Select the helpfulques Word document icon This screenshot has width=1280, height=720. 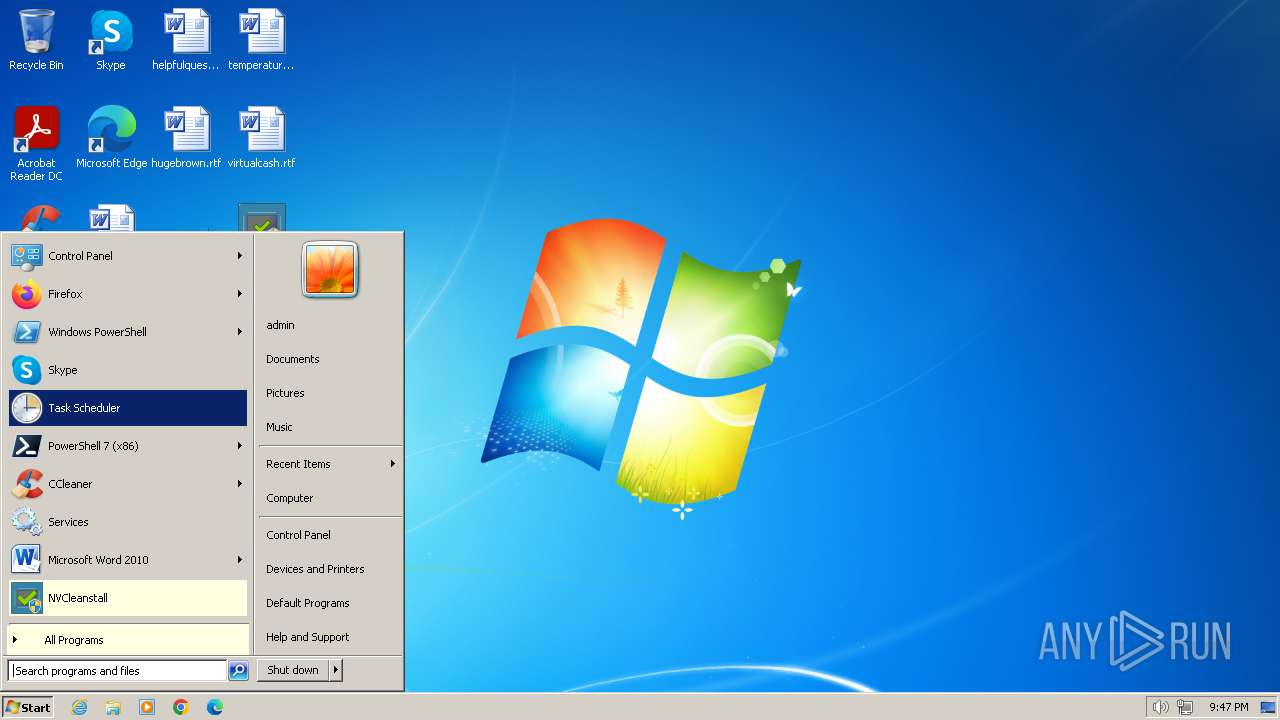(186, 40)
